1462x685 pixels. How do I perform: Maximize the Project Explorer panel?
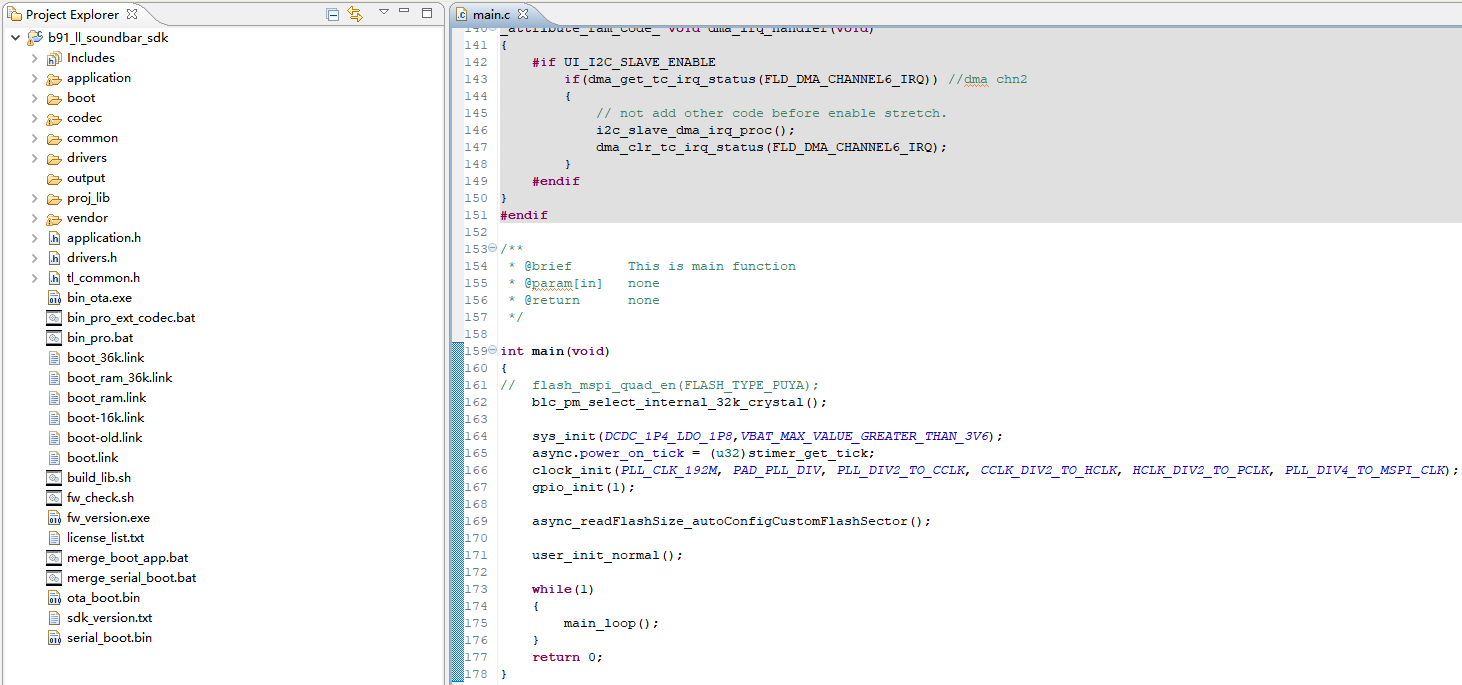pos(427,13)
